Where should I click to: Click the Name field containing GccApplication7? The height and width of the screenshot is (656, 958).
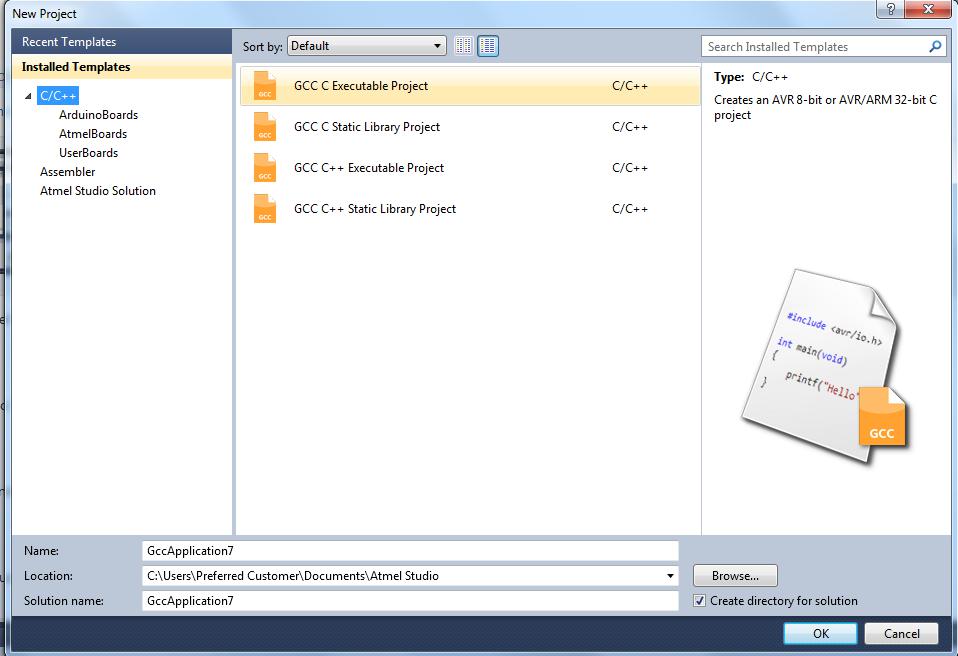(410, 551)
